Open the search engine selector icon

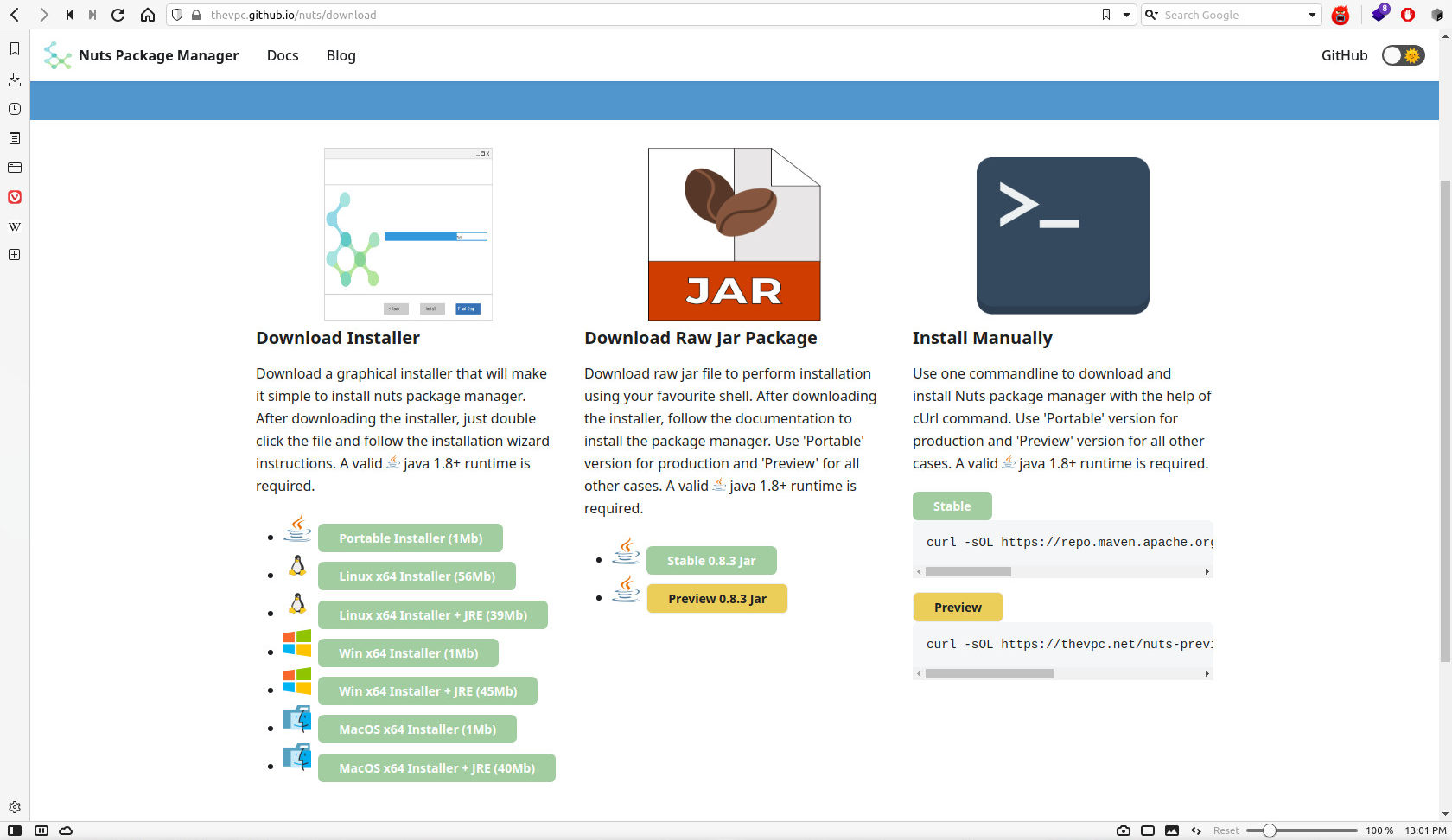click(1152, 15)
